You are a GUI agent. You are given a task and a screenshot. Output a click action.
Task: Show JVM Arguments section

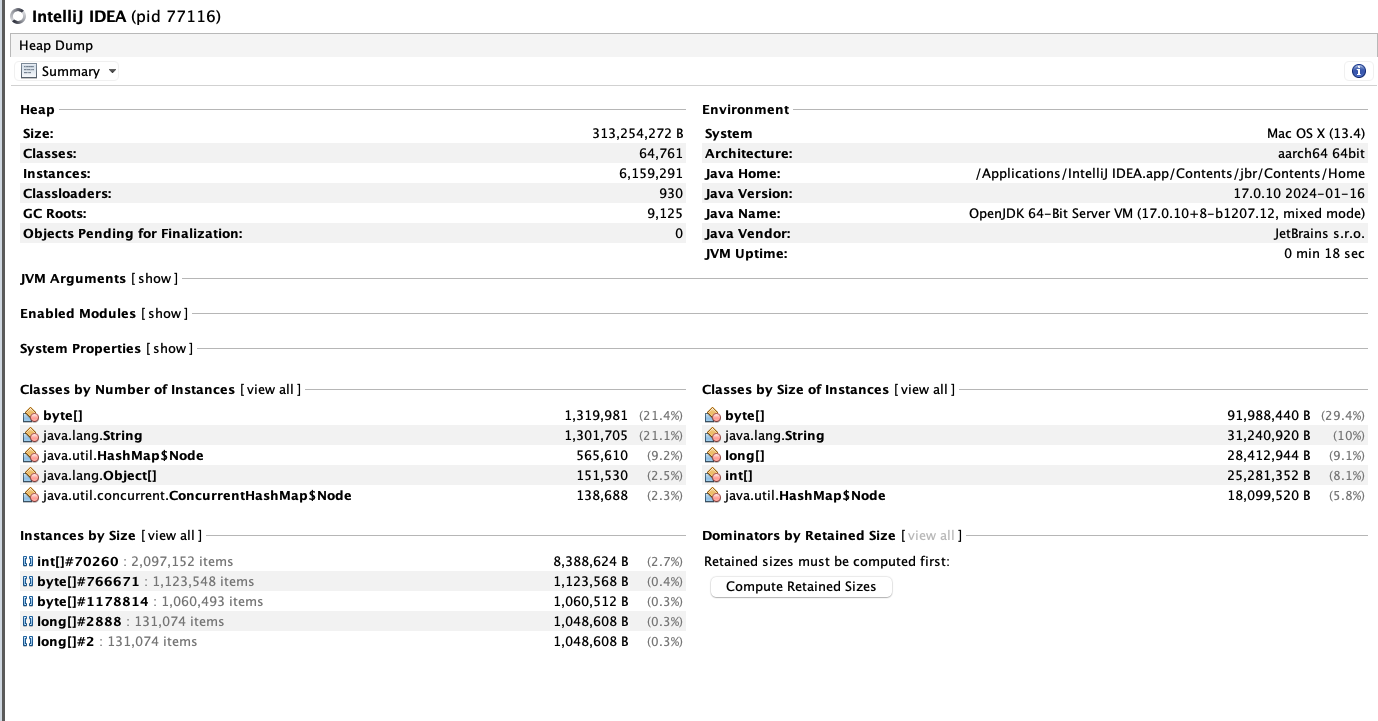click(x=154, y=279)
